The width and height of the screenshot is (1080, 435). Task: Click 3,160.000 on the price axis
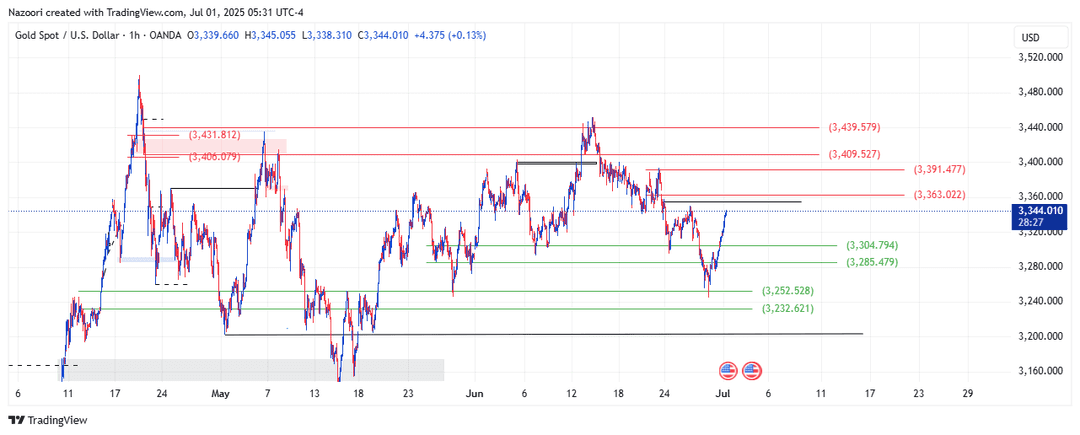(x=1039, y=371)
